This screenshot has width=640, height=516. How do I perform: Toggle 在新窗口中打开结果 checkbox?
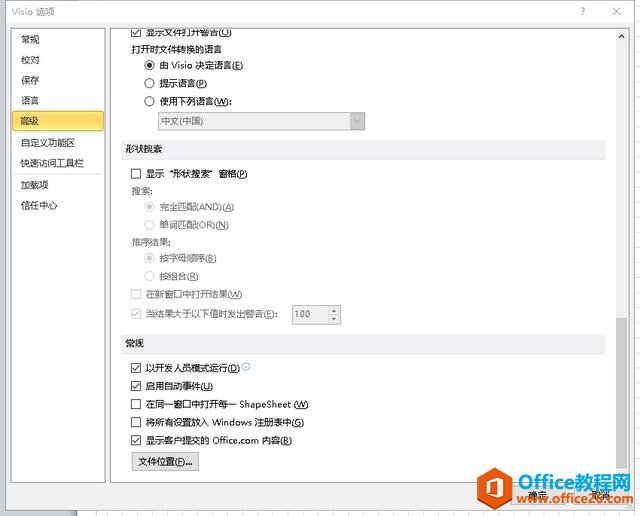[x=136, y=294]
